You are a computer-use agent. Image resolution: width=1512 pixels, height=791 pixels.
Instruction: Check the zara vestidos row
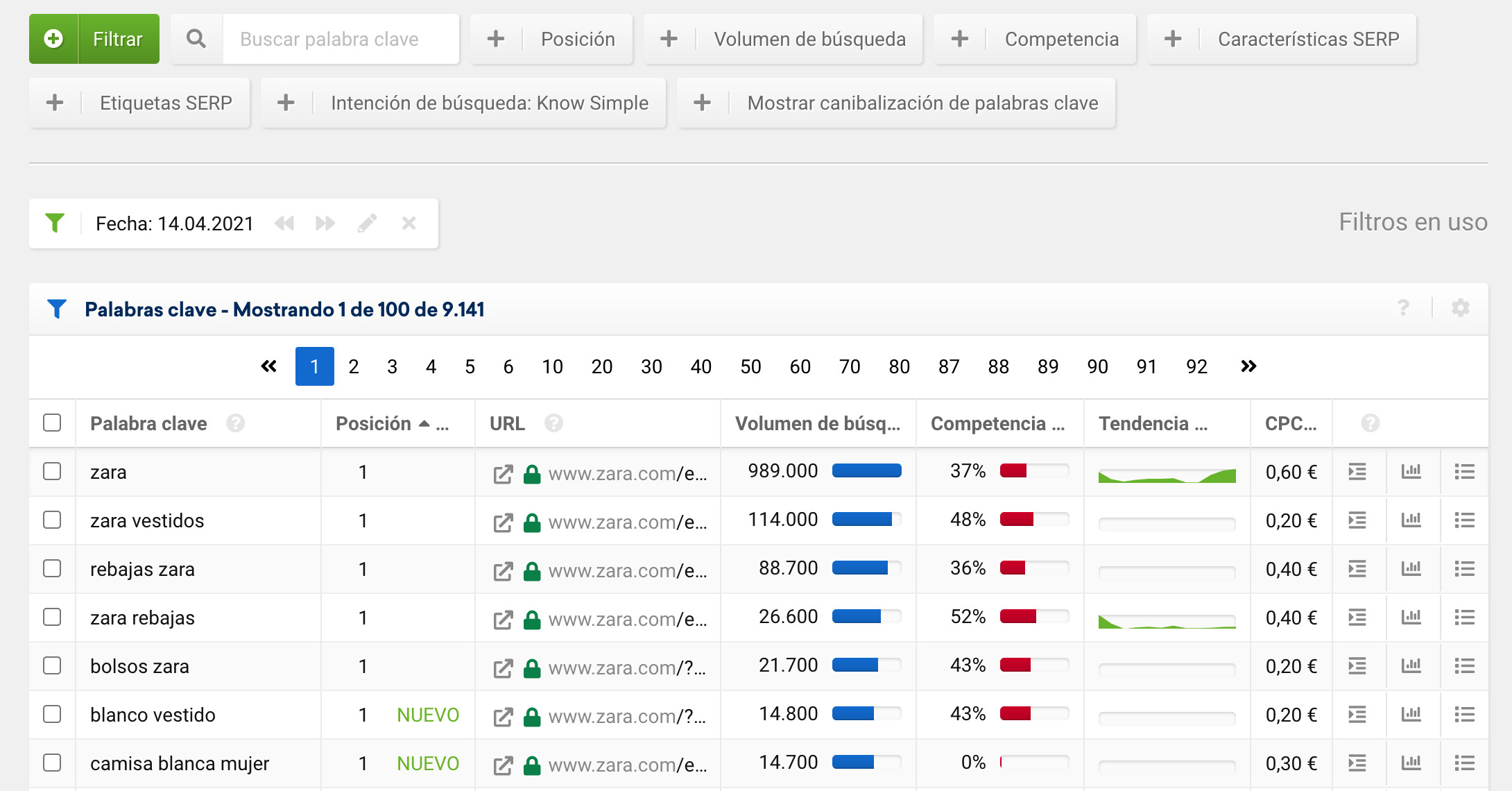tap(52, 520)
